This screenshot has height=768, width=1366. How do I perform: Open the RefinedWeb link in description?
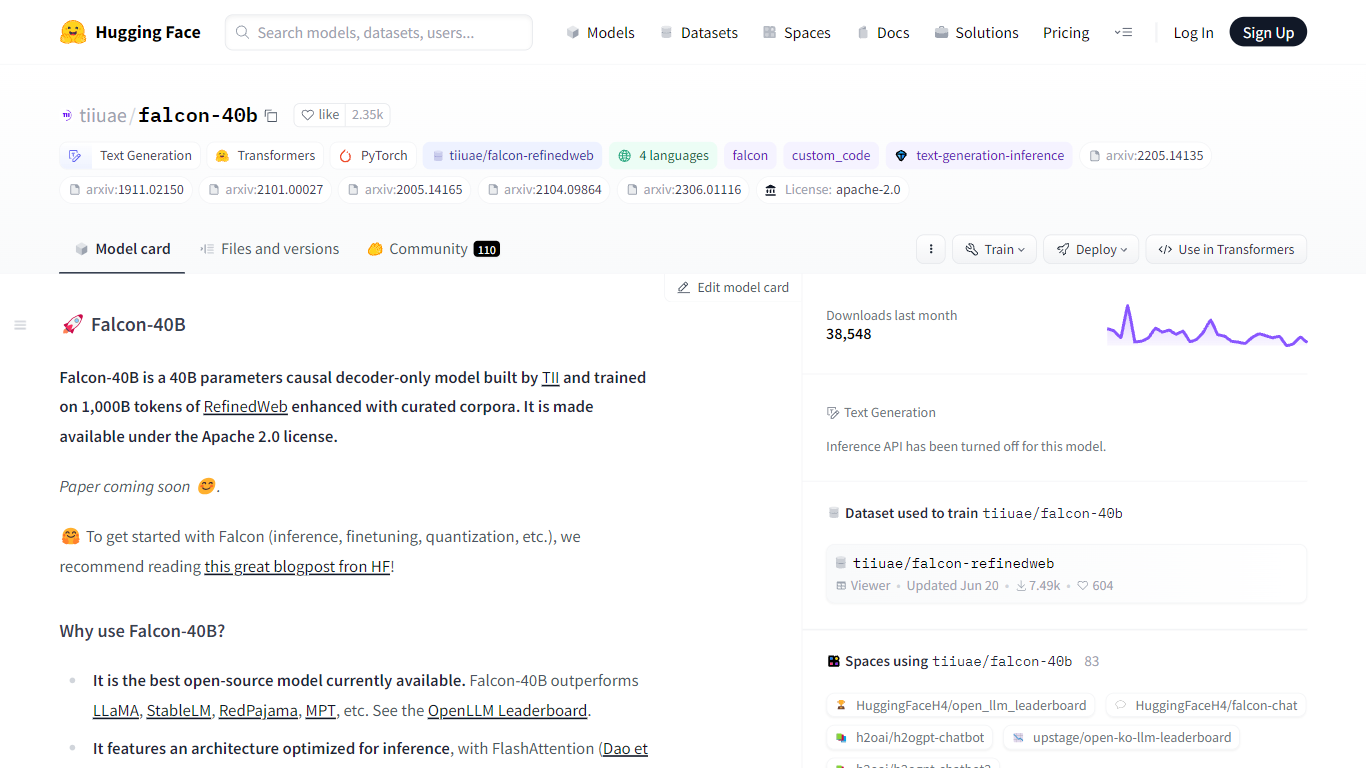tap(245, 407)
